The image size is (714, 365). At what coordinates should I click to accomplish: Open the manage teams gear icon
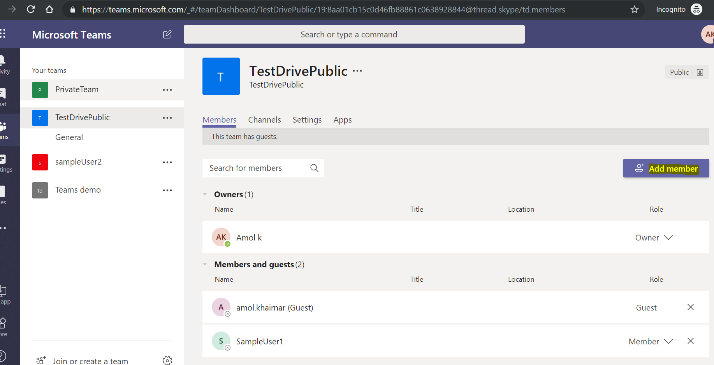click(x=167, y=360)
